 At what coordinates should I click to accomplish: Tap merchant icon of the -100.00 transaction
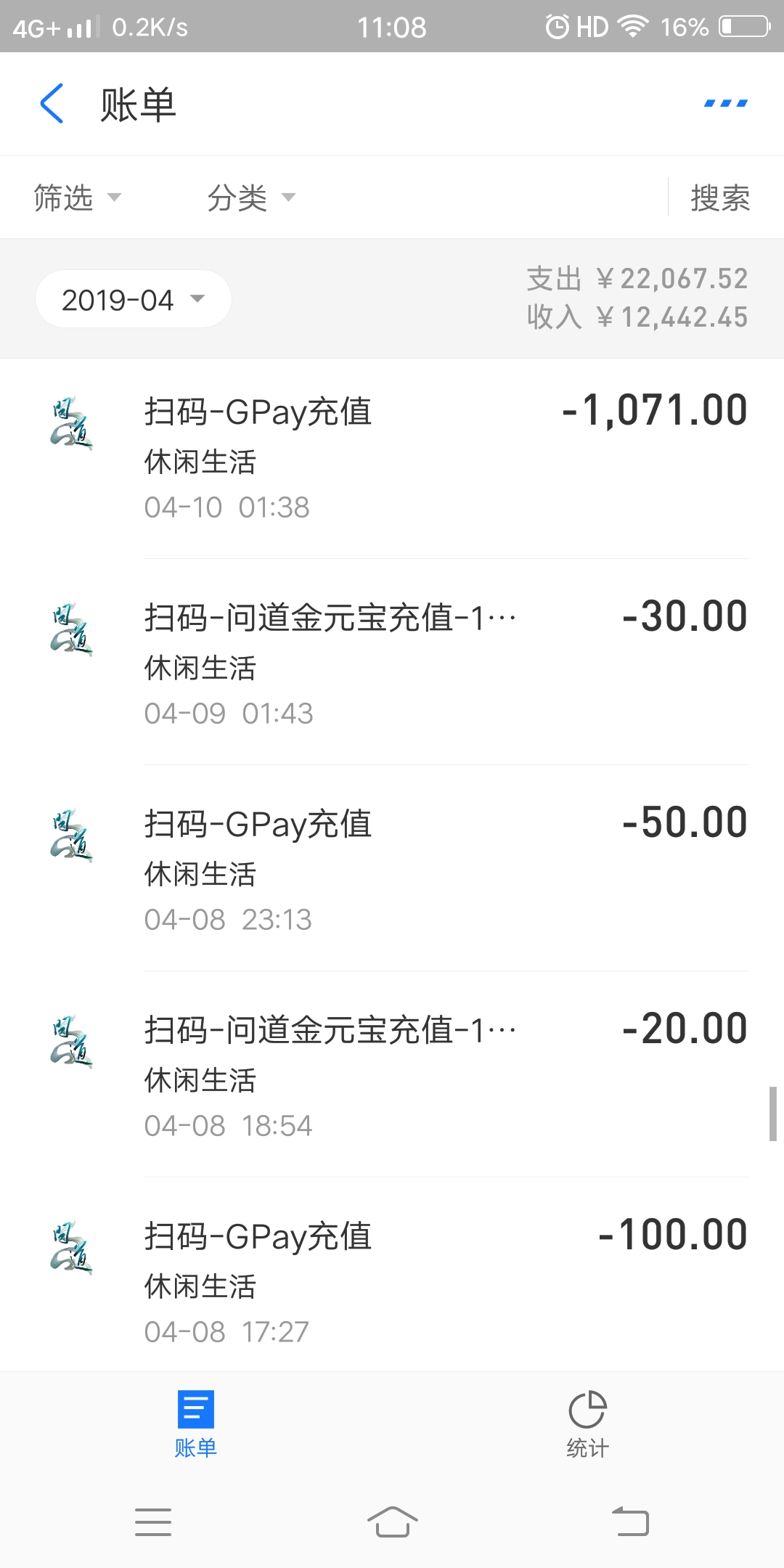(71, 1248)
